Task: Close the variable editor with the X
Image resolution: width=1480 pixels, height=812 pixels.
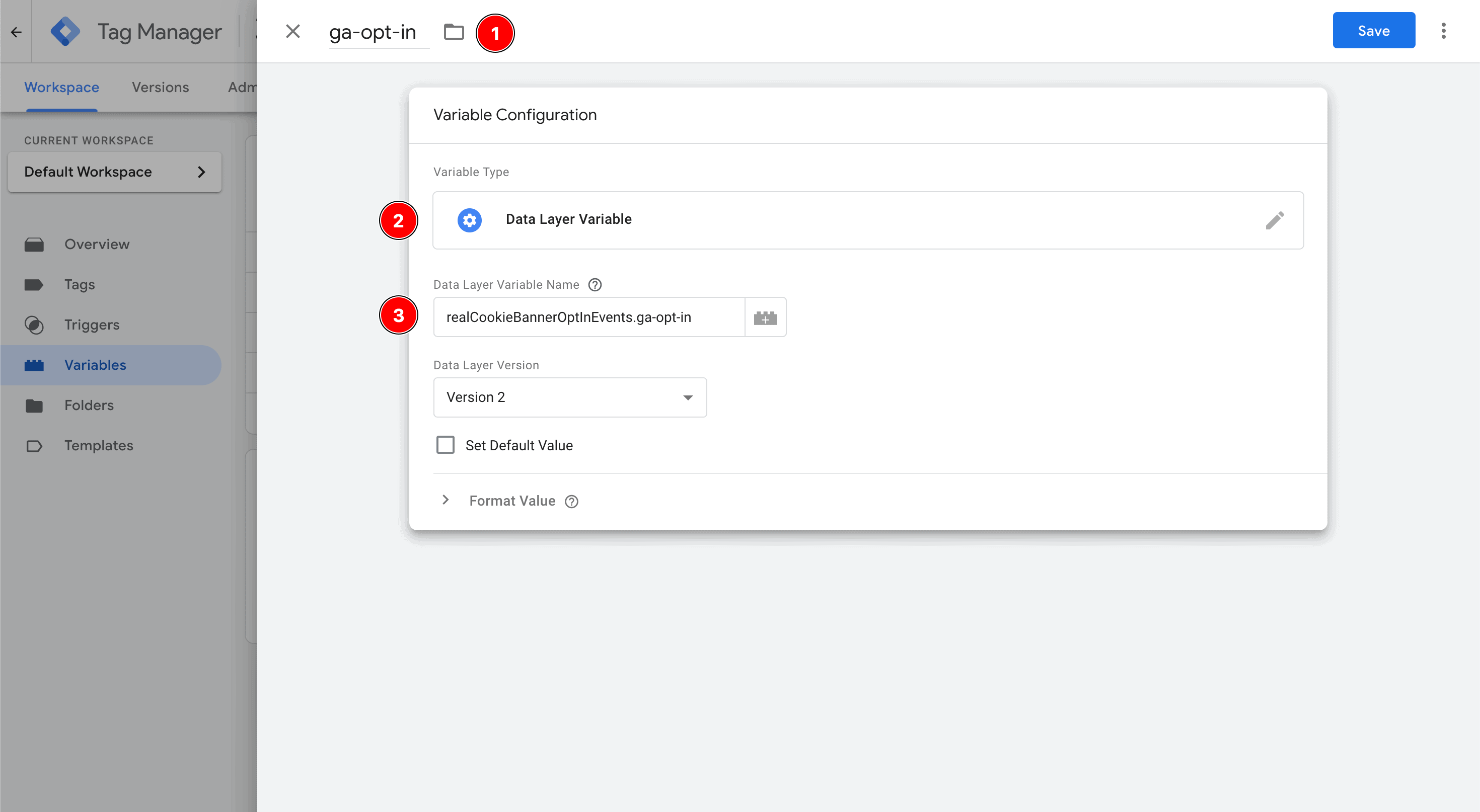Action: [293, 32]
